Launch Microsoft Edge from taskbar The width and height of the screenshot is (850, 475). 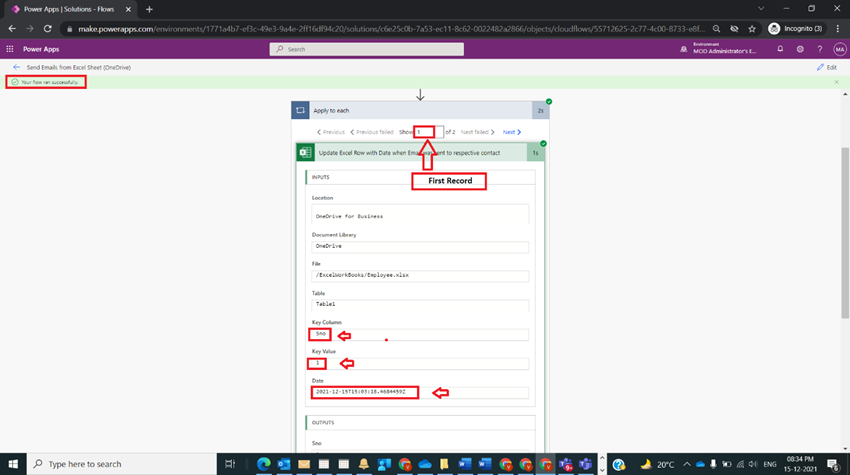click(x=263, y=464)
